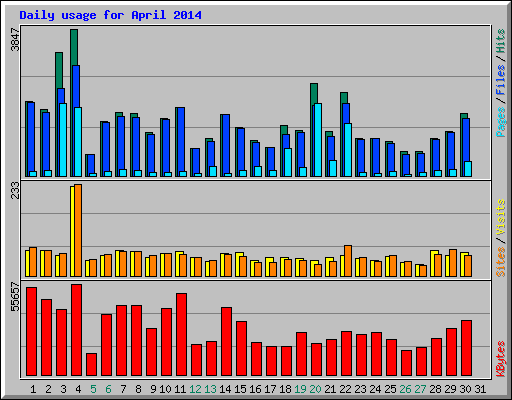Click green day label 27 on x-axis
512x400 pixels.
(420, 389)
